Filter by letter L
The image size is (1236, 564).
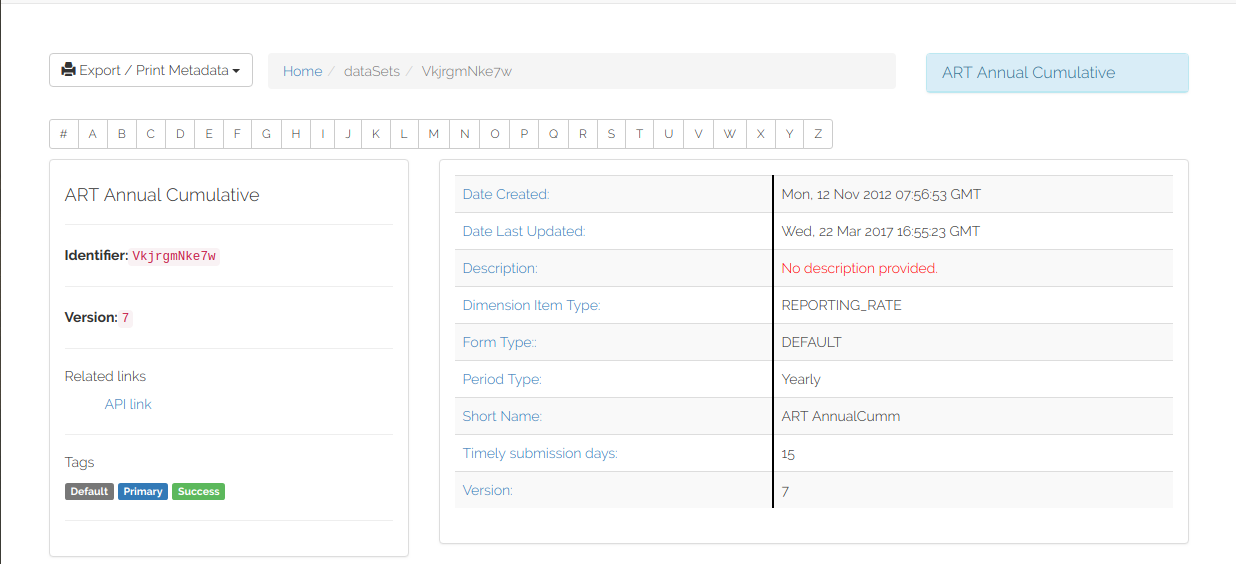[x=404, y=134]
